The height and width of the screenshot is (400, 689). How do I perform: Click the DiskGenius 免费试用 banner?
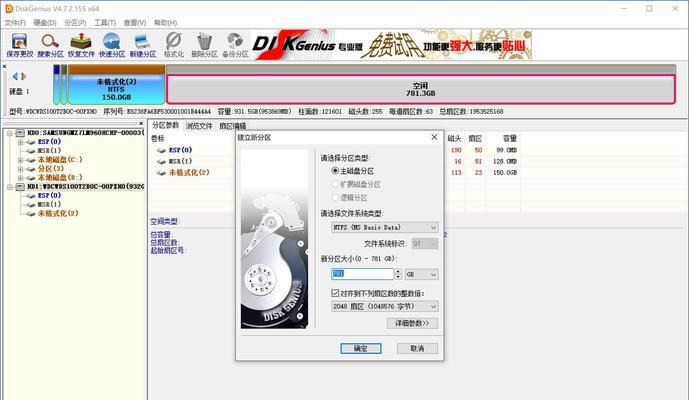392,44
